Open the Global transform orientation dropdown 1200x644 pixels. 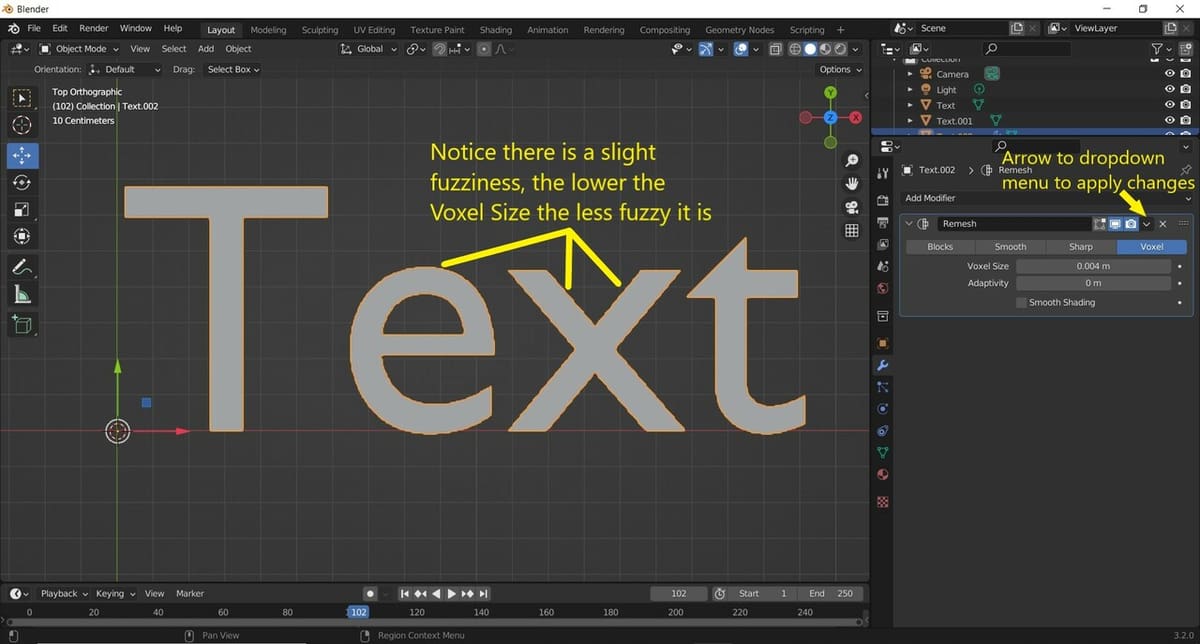pyautogui.click(x=369, y=49)
